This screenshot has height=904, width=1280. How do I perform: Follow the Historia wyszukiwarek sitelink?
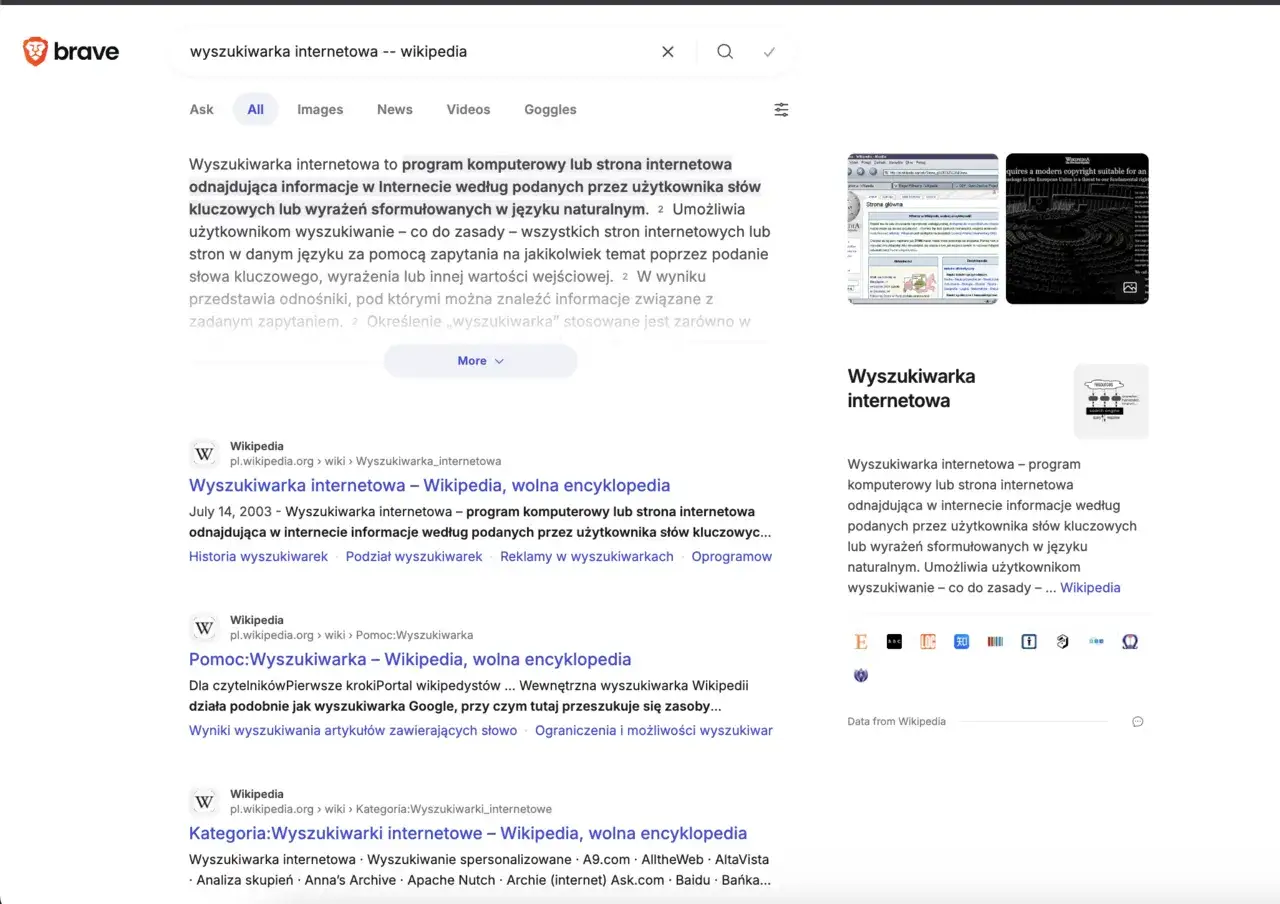tap(258, 557)
